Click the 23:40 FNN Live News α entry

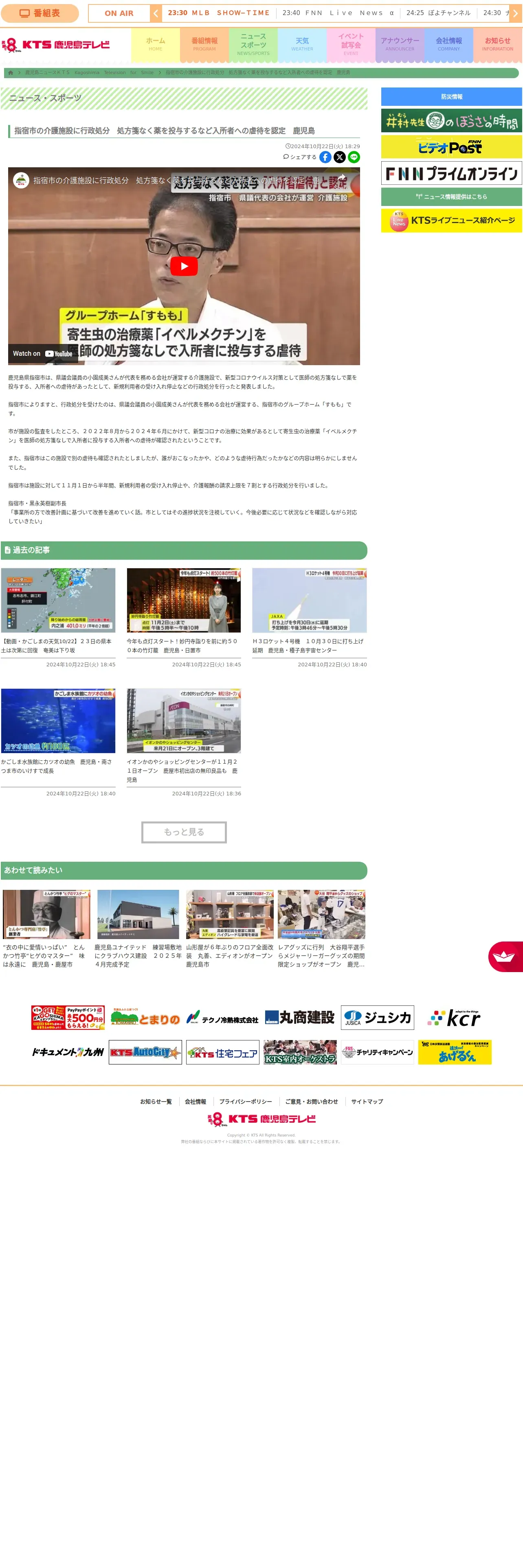point(338,13)
